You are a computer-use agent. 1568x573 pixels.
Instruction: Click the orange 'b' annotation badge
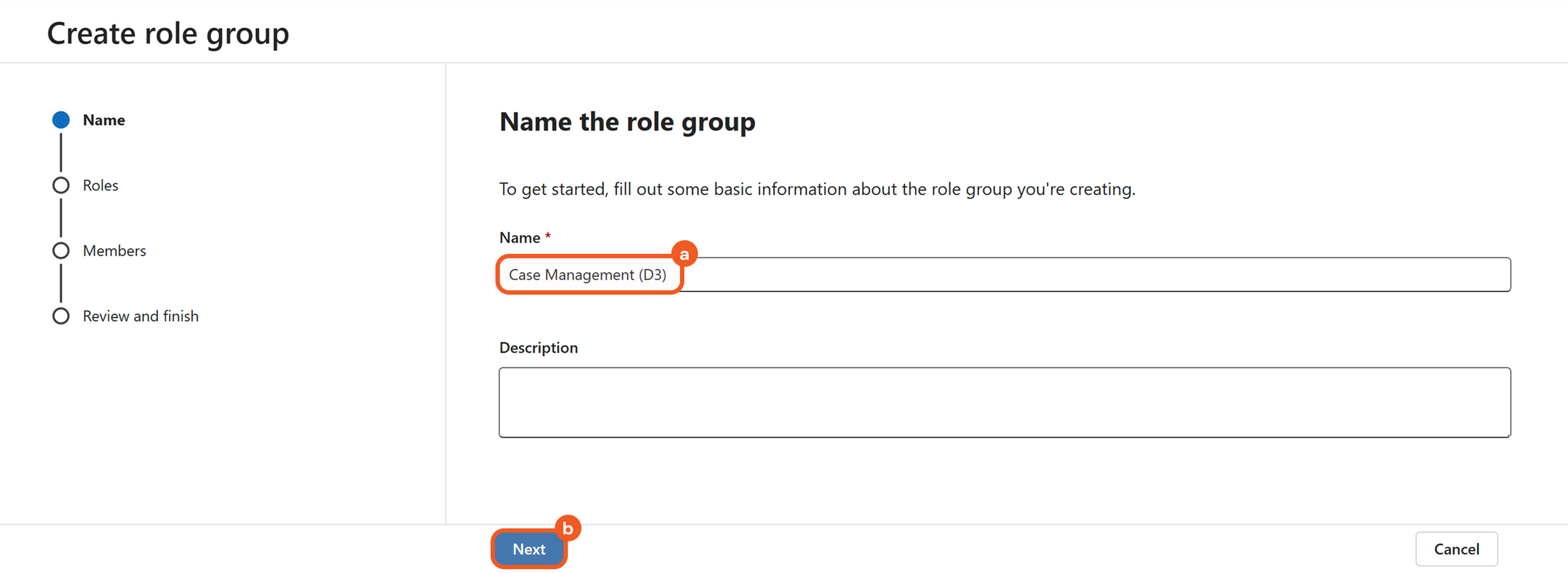pos(568,528)
